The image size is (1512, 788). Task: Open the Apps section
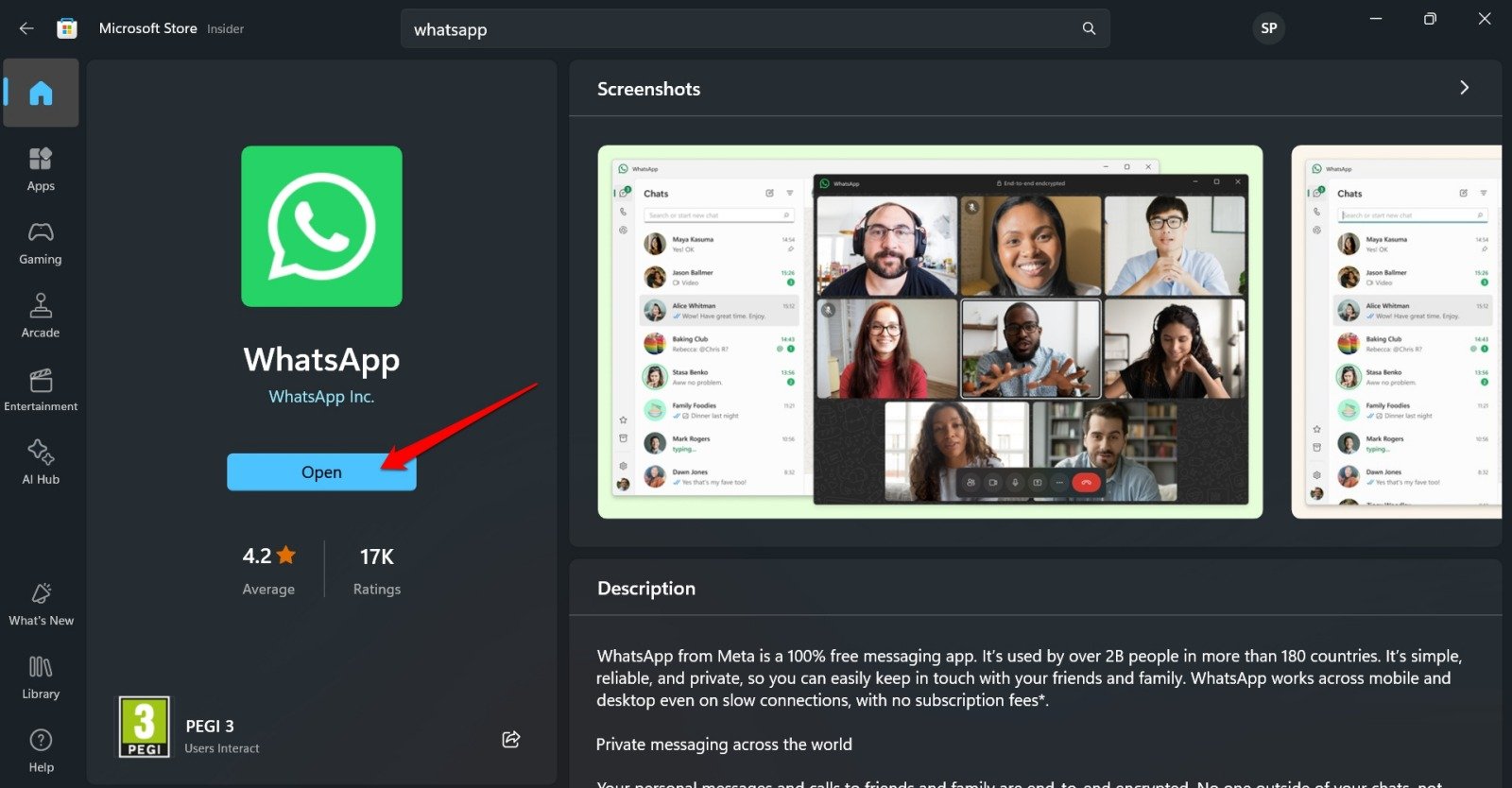(x=41, y=170)
